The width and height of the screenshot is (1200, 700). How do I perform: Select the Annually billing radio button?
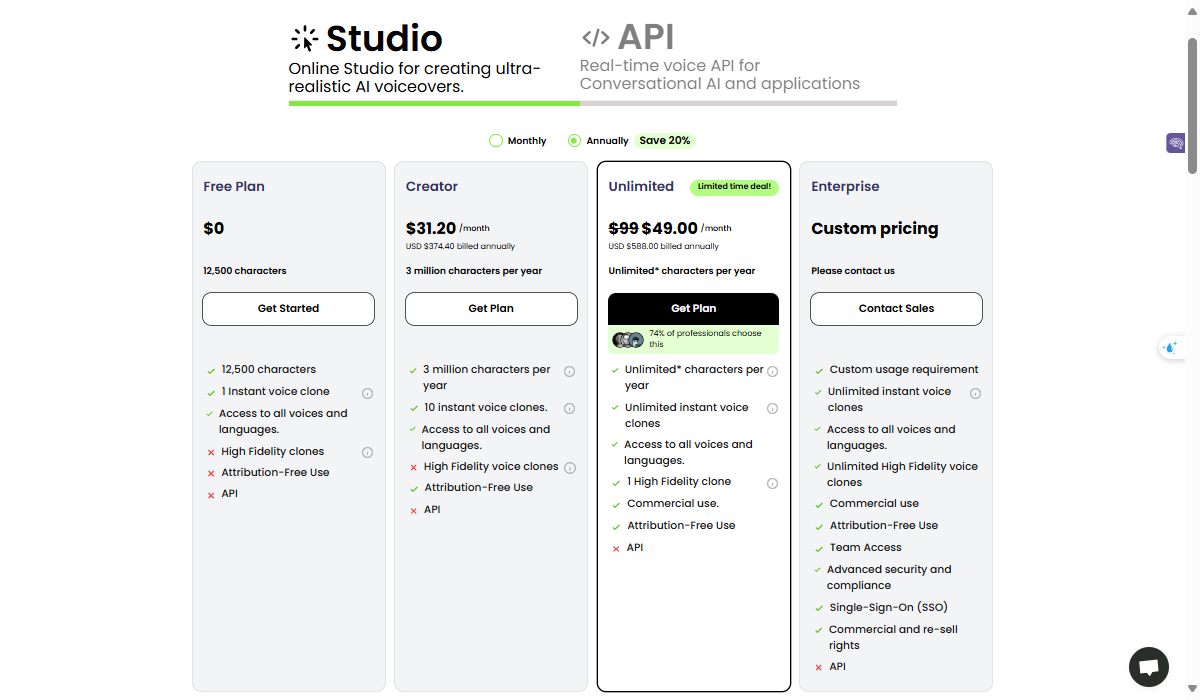pos(574,141)
